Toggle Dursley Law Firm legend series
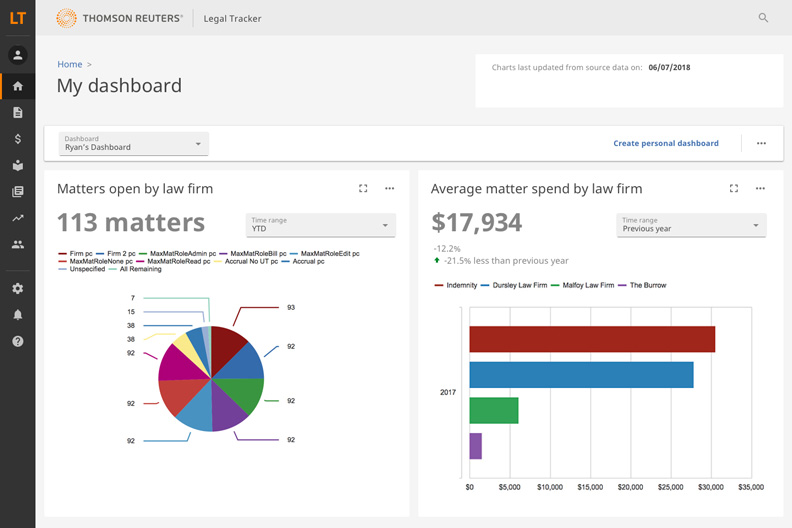The width and height of the screenshot is (792, 528). pos(516,286)
